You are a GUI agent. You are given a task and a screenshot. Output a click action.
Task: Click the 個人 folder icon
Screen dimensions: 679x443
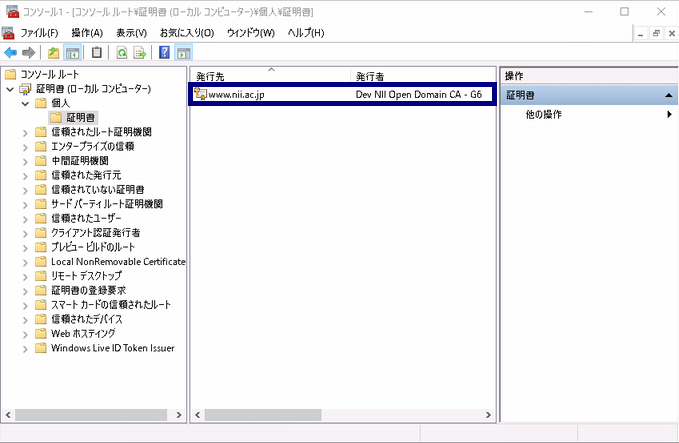pos(41,103)
